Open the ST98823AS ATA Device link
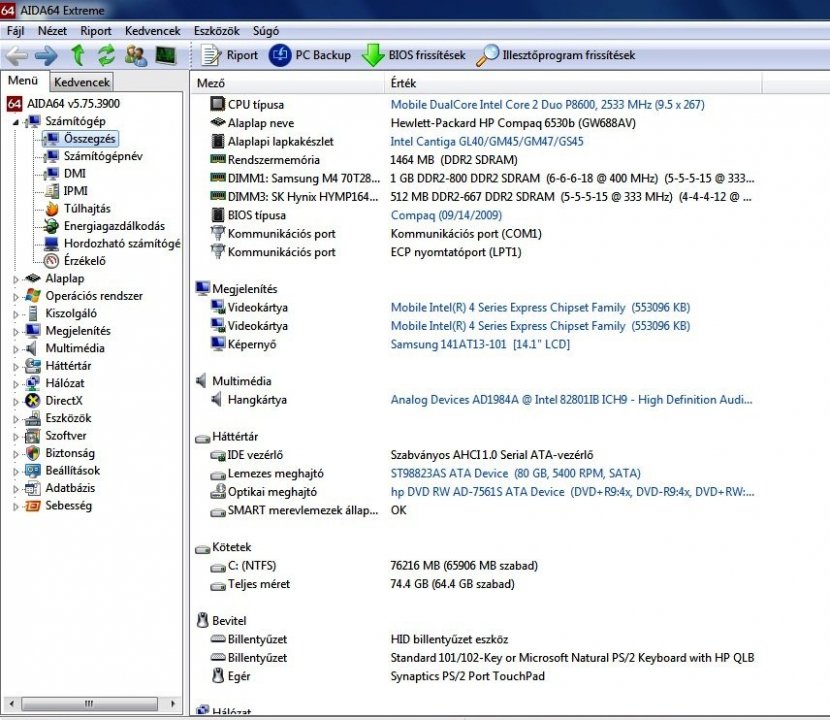The image size is (830, 720). tap(516, 473)
